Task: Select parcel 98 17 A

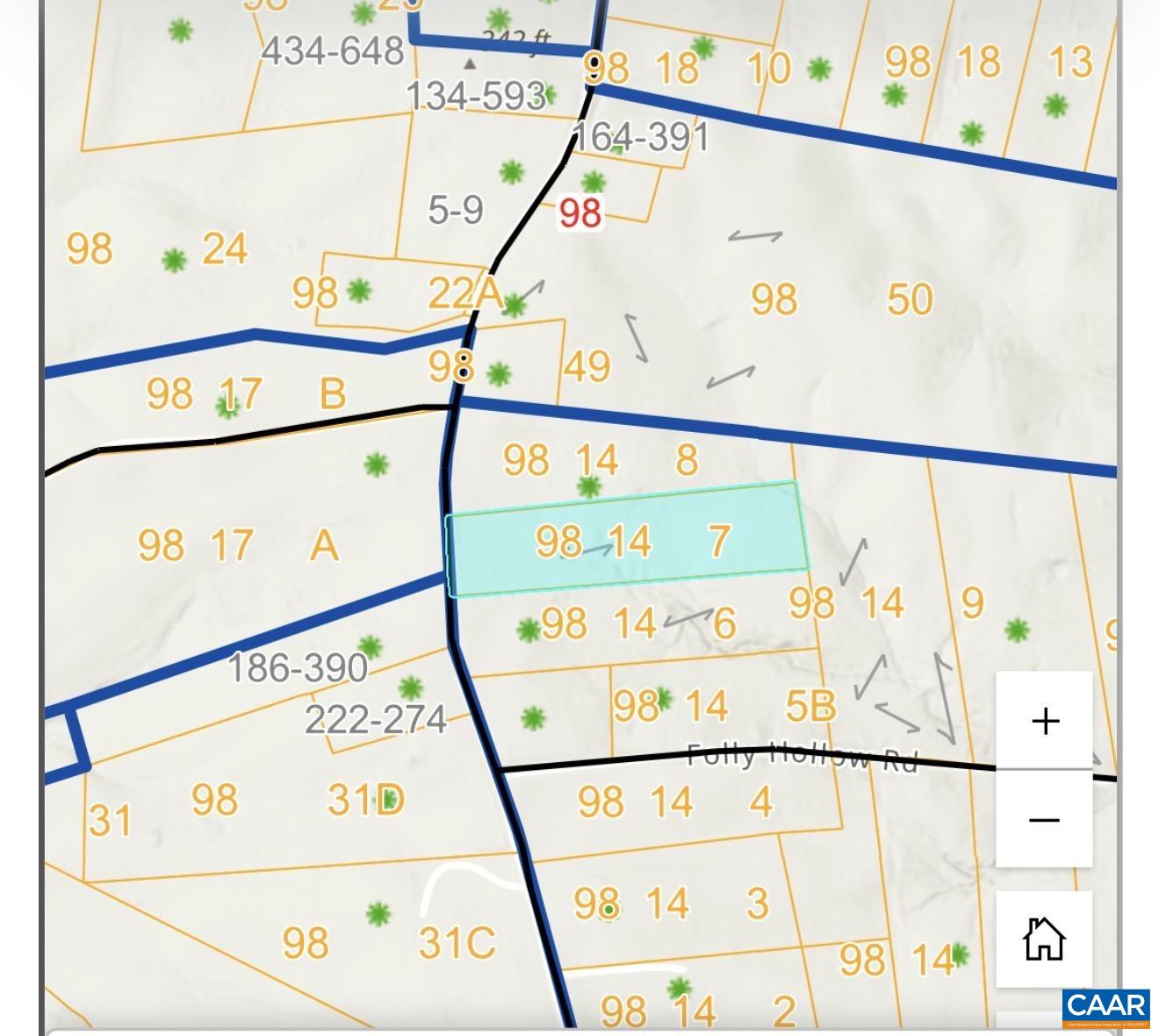Action: point(239,545)
